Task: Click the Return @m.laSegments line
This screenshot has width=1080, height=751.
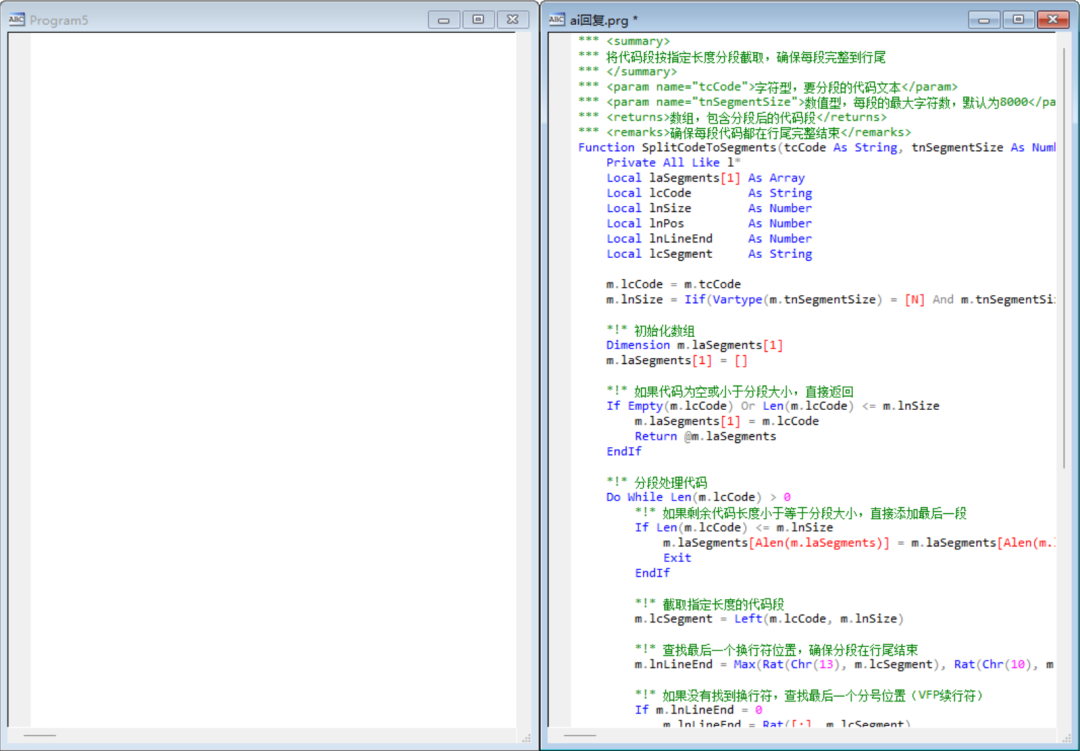Action: [705, 436]
